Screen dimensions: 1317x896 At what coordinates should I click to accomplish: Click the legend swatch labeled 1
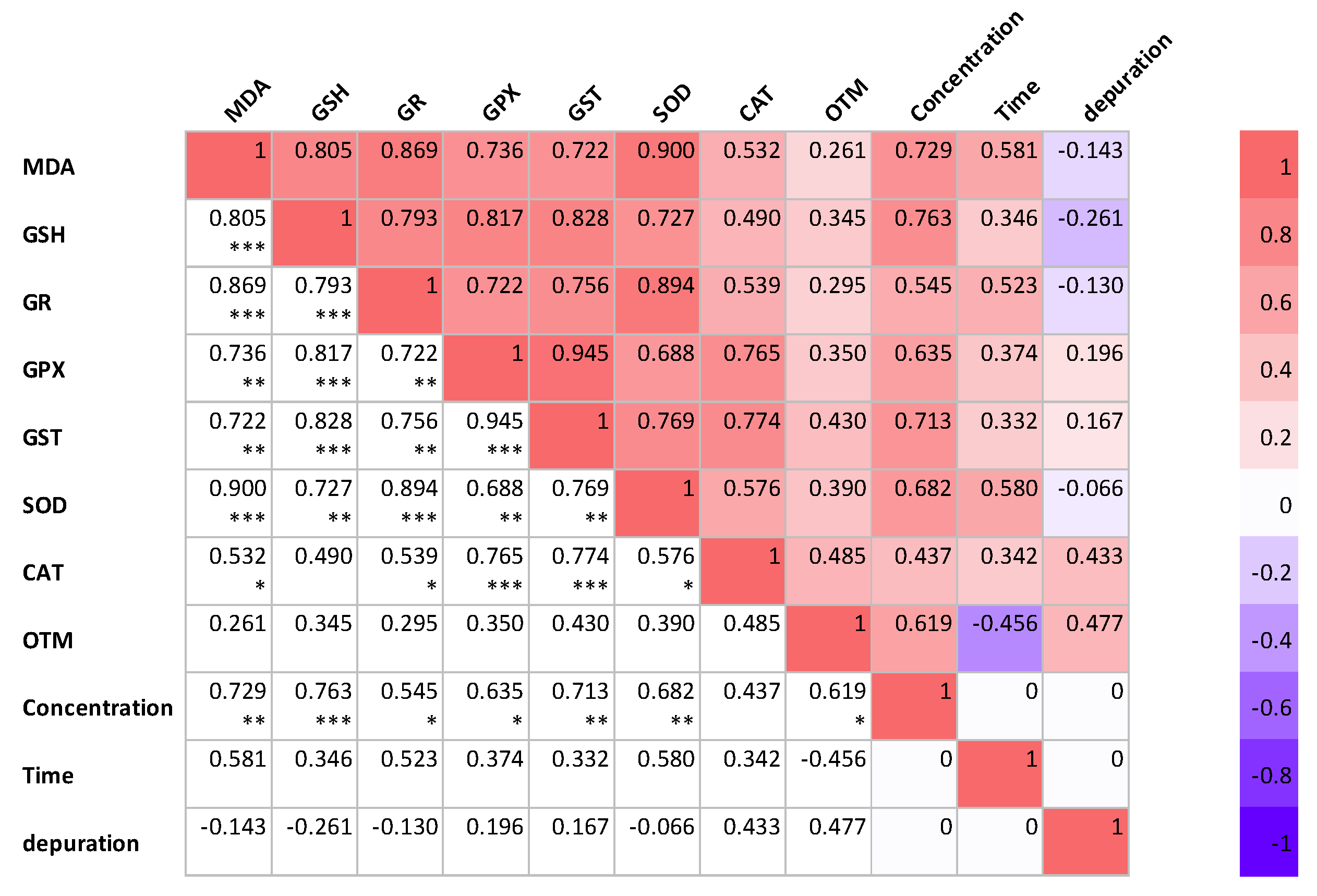1268,165
